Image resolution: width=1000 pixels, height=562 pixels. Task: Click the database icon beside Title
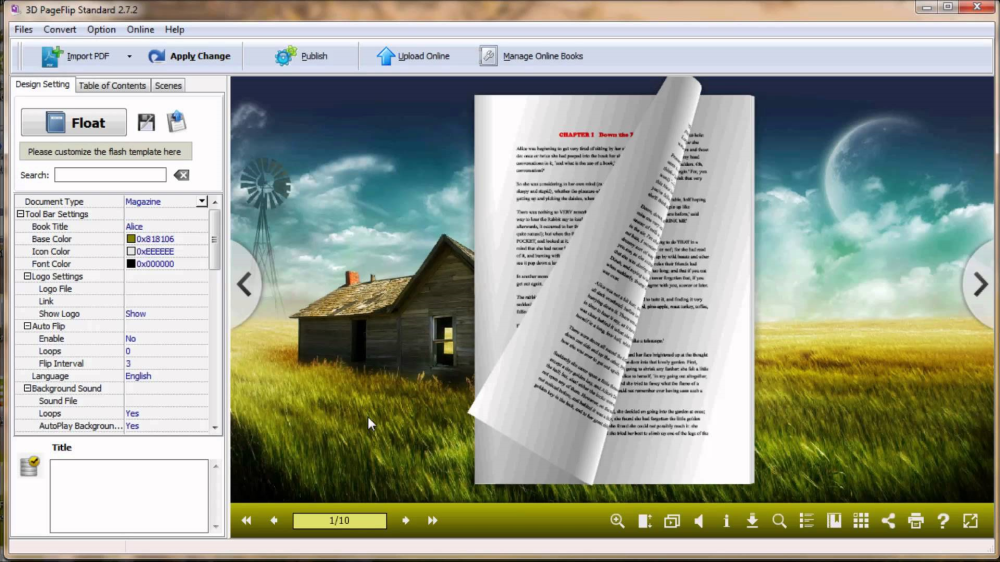(29, 466)
